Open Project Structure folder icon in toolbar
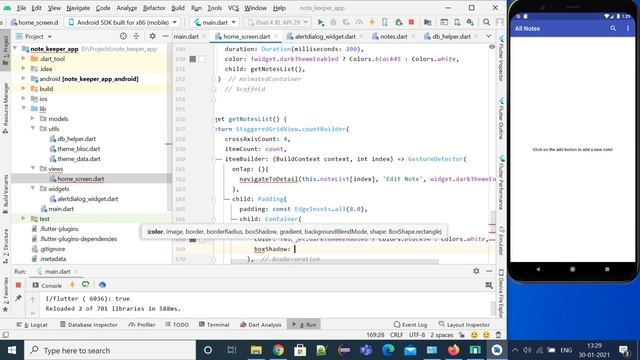640x360 pixels. (x=427, y=22)
